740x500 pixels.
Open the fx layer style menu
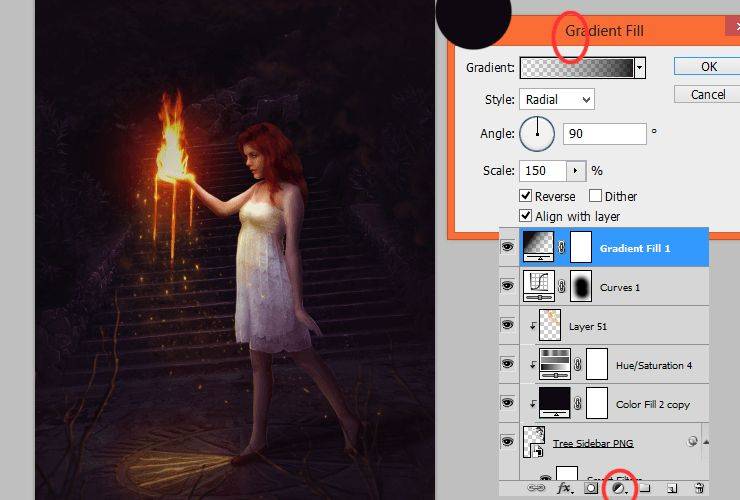pyautogui.click(x=564, y=488)
